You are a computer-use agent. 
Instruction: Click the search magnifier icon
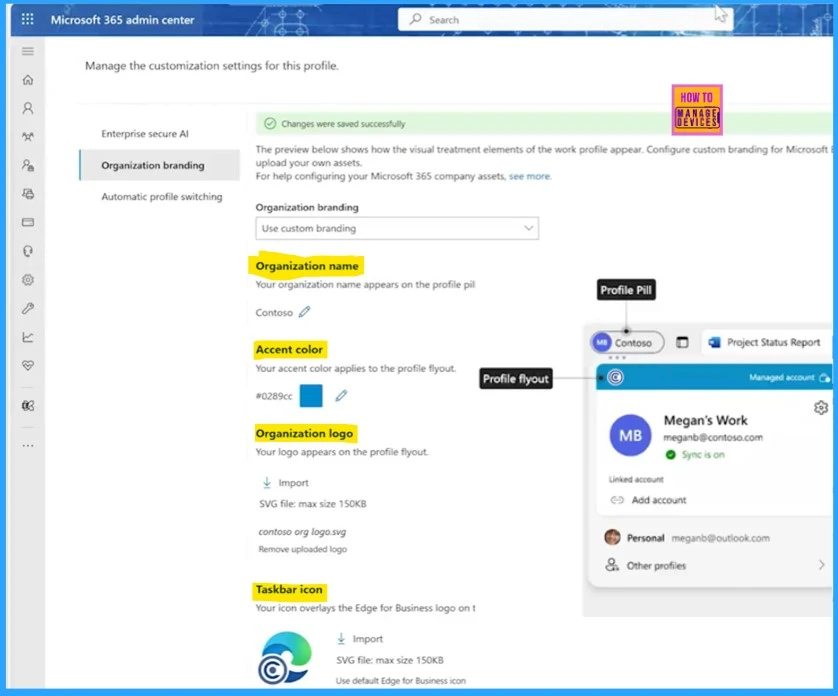coord(415,19)
